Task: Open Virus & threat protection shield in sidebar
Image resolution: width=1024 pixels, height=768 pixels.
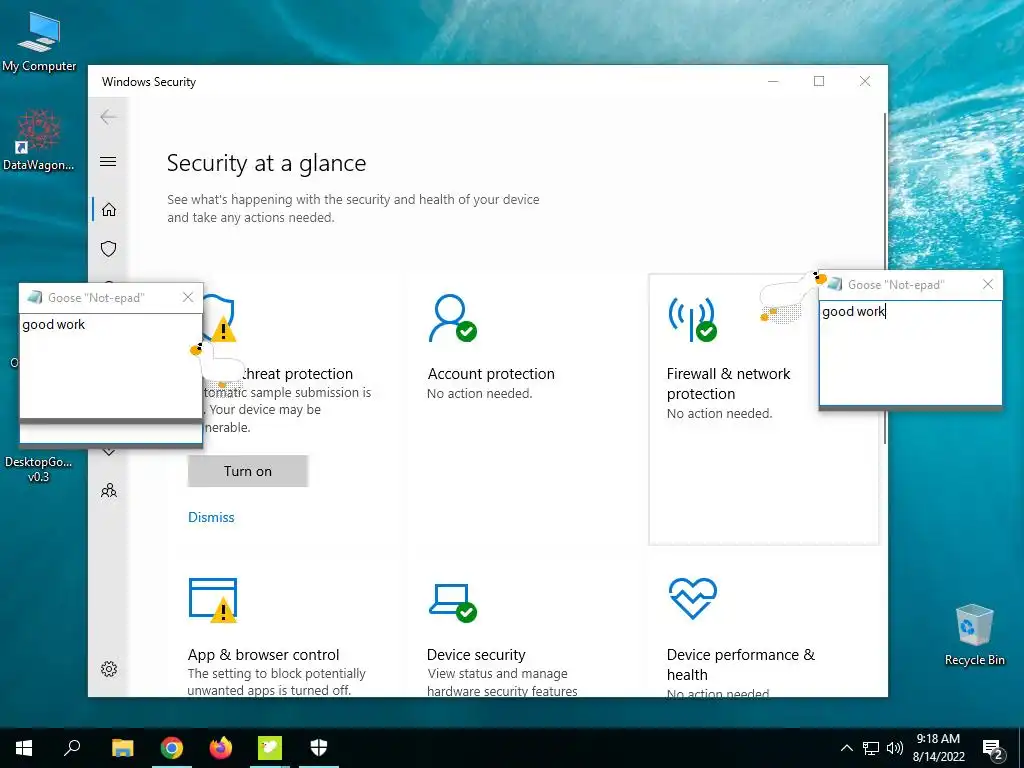Action: 108,249
